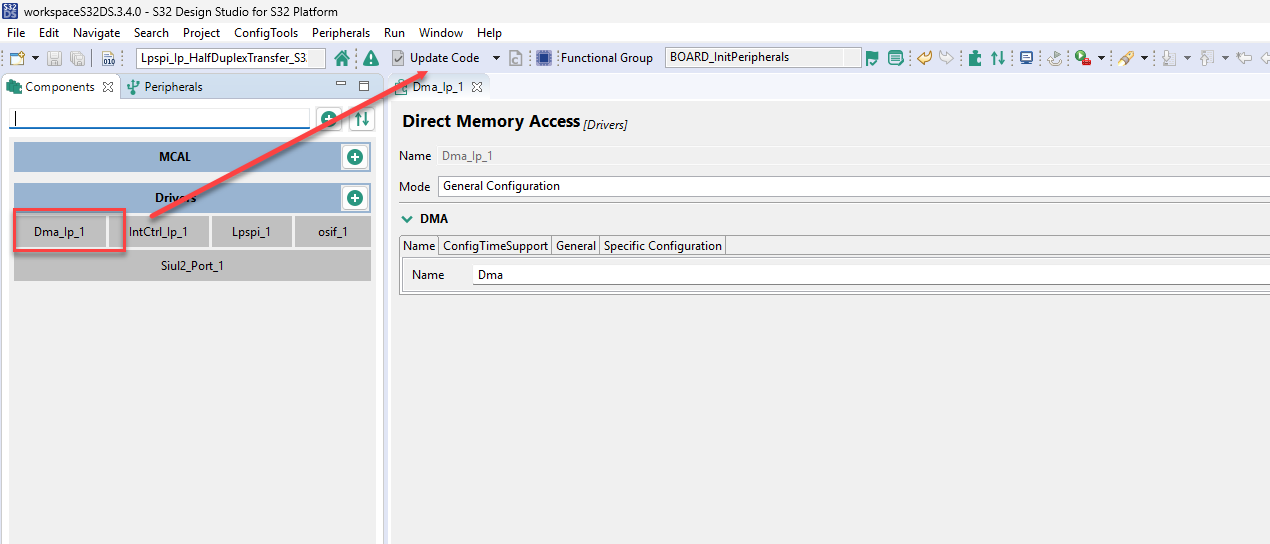This screenshot has width=1270, height=544.
Task: Click the grey Redo arrow icon
Action: [946, 58]
